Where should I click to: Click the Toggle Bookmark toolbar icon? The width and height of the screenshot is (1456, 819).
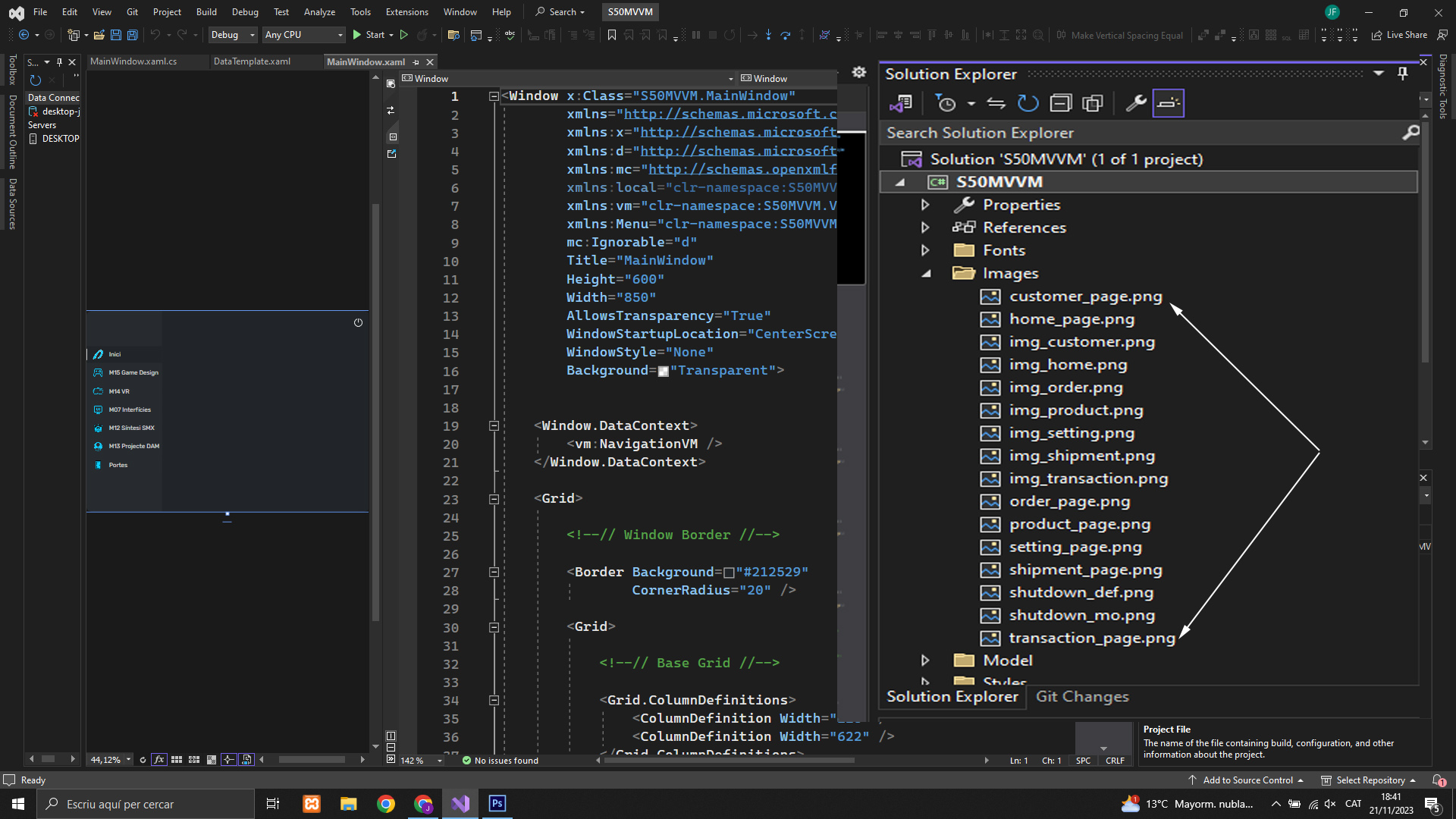[612, 35]
